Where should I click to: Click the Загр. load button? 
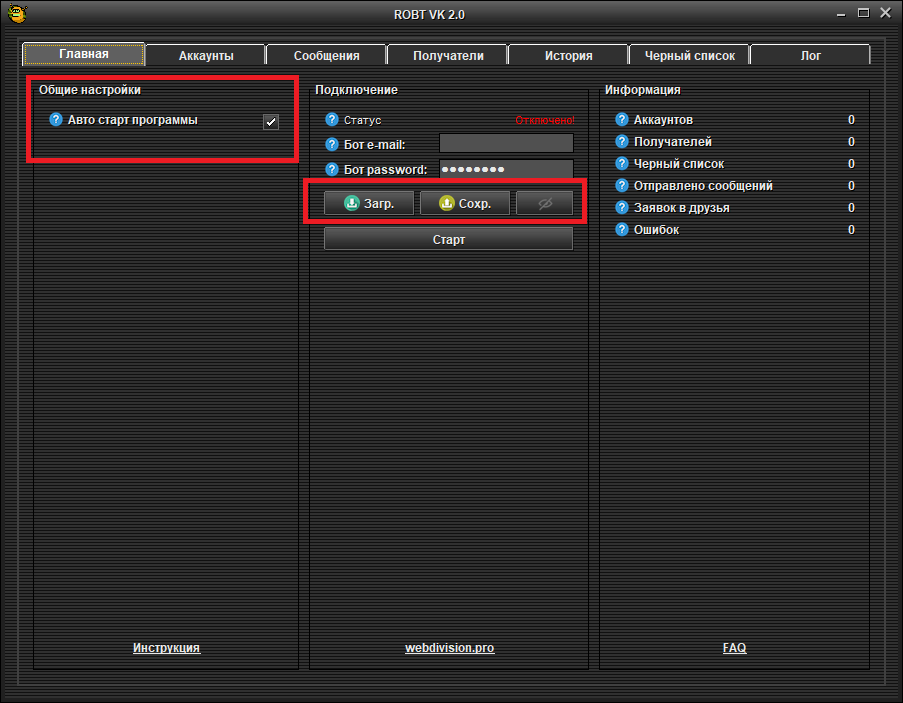tap(369, 203)
